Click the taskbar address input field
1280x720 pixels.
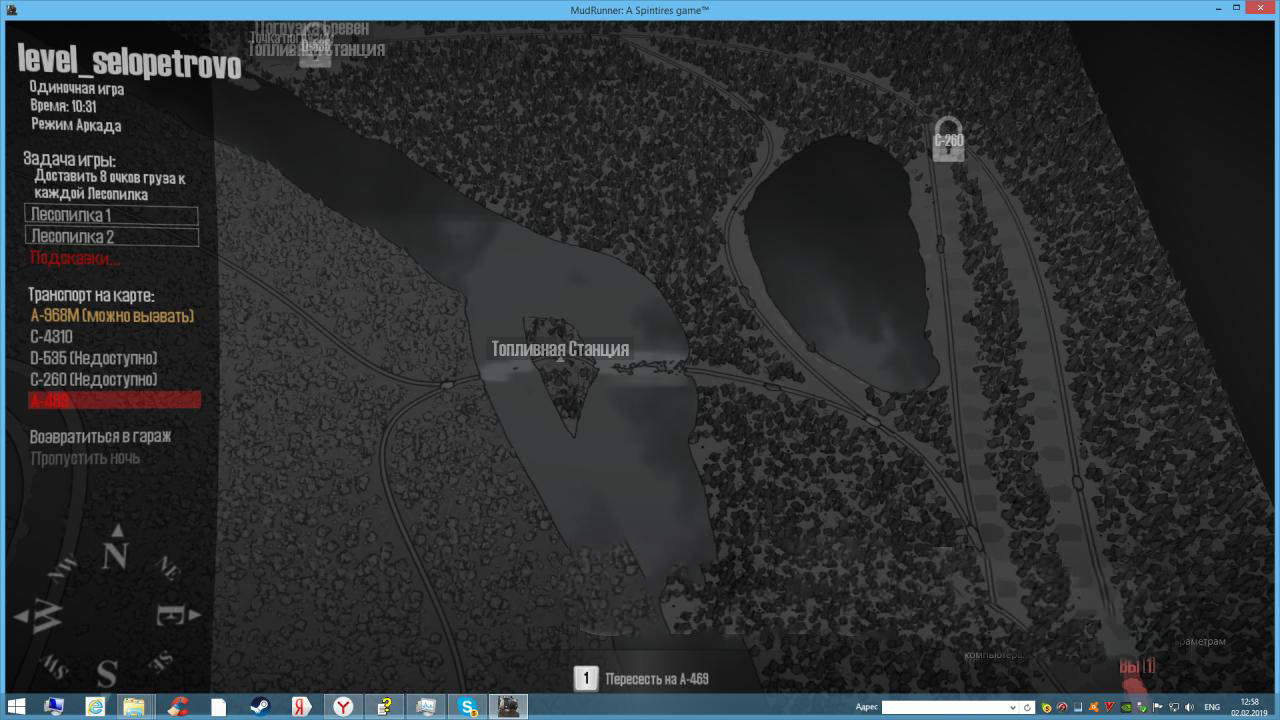coord(942,707)
